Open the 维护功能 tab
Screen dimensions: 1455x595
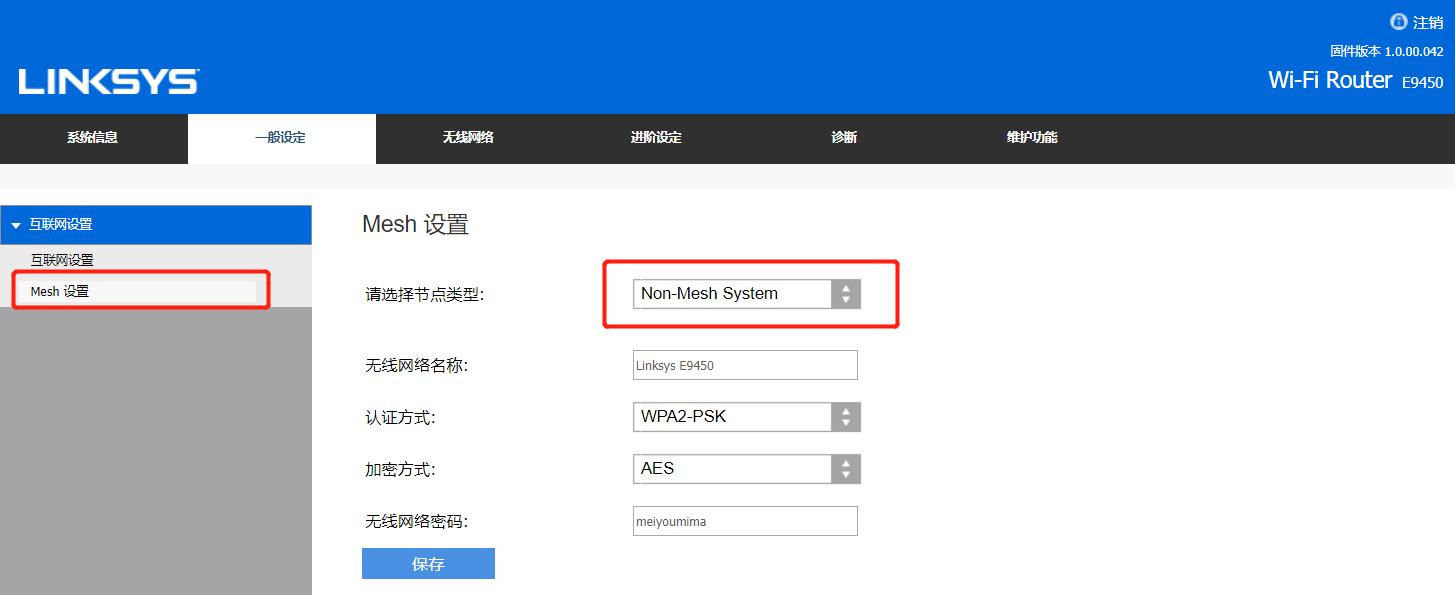pyautogui.click(x=1030, y=137)
